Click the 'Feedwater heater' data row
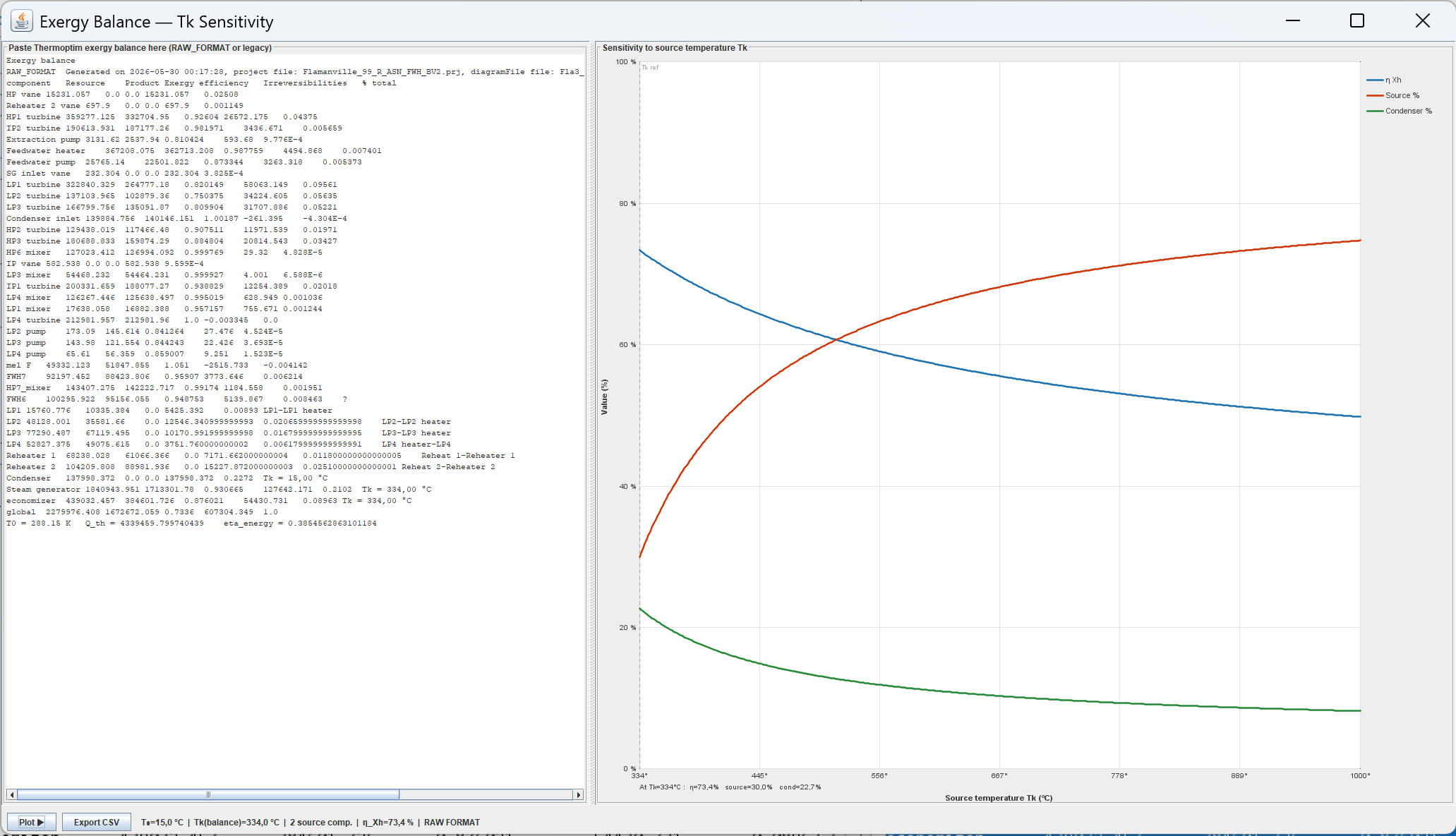Screen dimensions: 1456x836 194,151
